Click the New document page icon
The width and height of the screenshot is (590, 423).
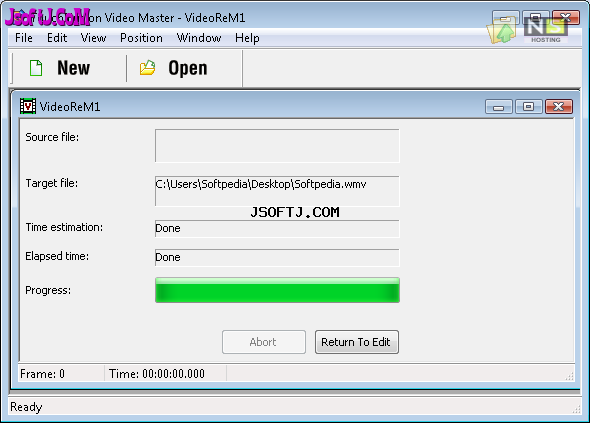[36, 68]
